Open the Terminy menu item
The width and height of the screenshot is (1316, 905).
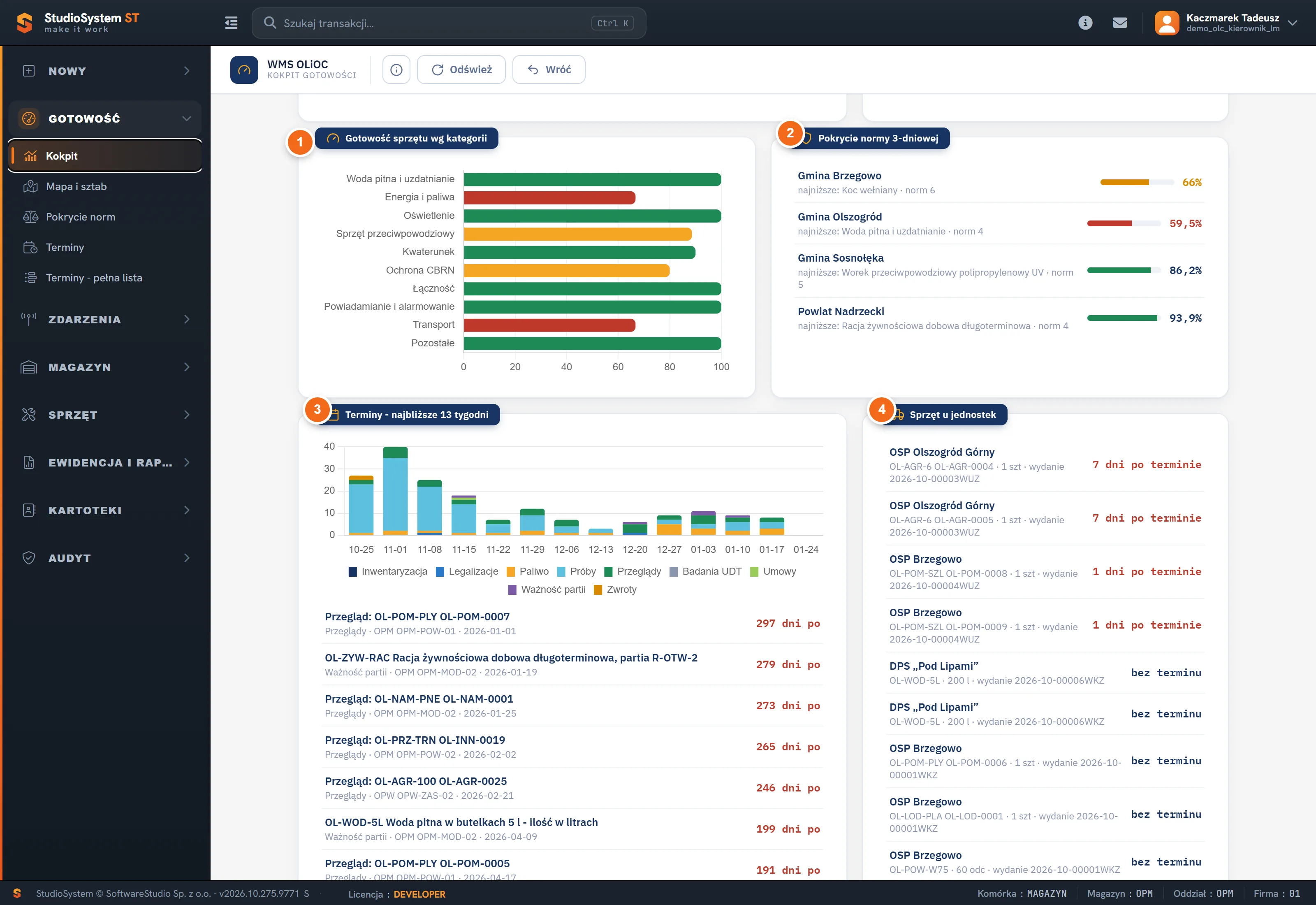[105, 247]
